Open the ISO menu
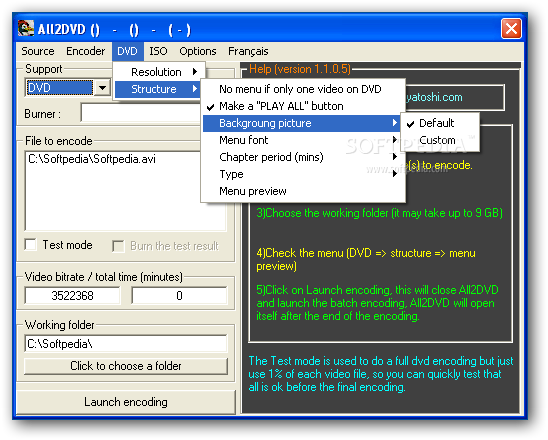Screen dimensions: 548x440 click(158, 51)
